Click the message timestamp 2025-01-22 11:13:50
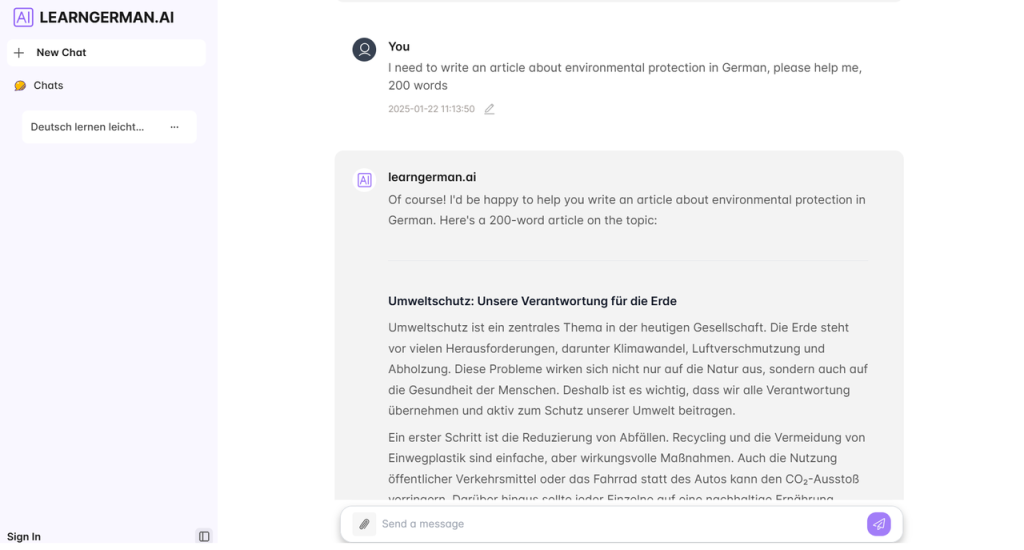 431,109
